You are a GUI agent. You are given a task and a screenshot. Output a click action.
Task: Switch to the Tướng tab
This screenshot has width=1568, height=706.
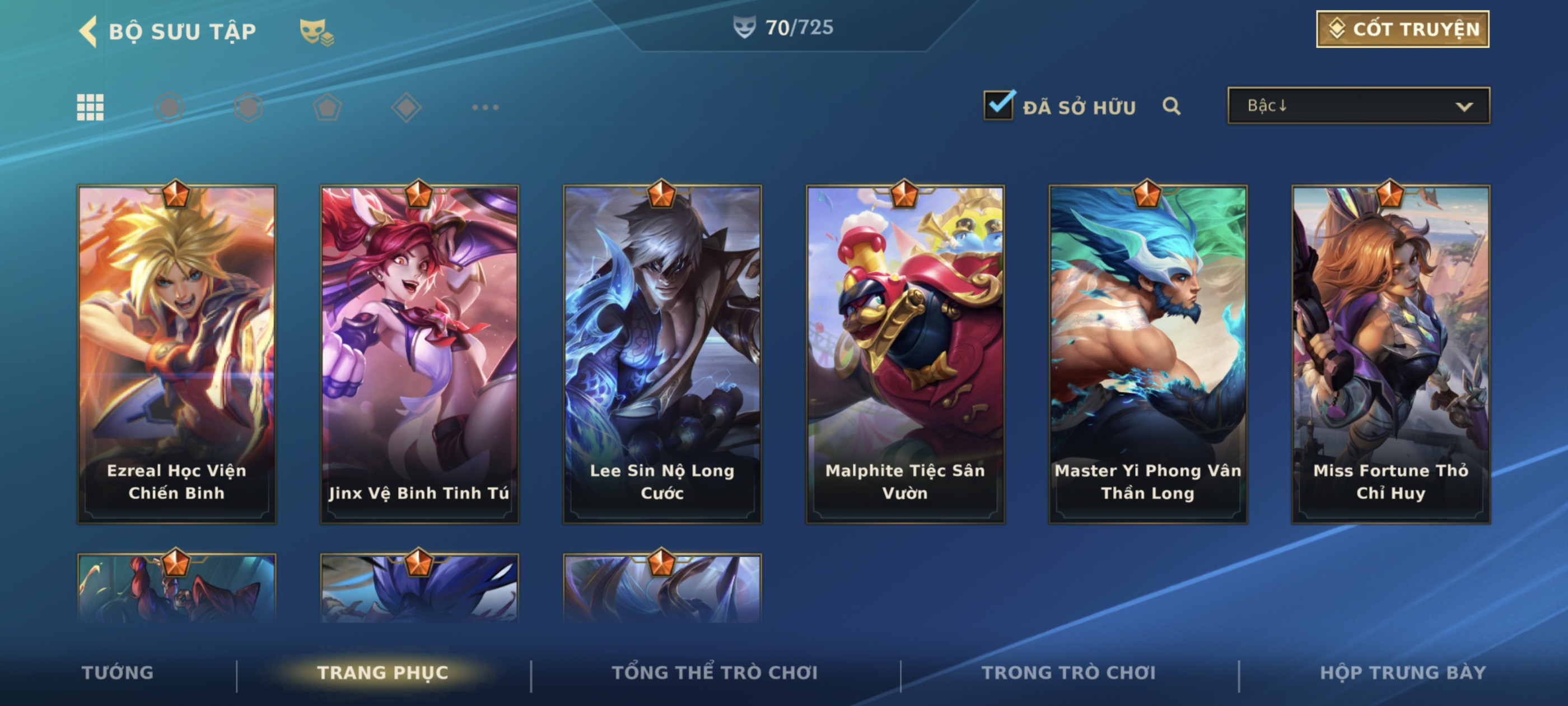(118, 672)
